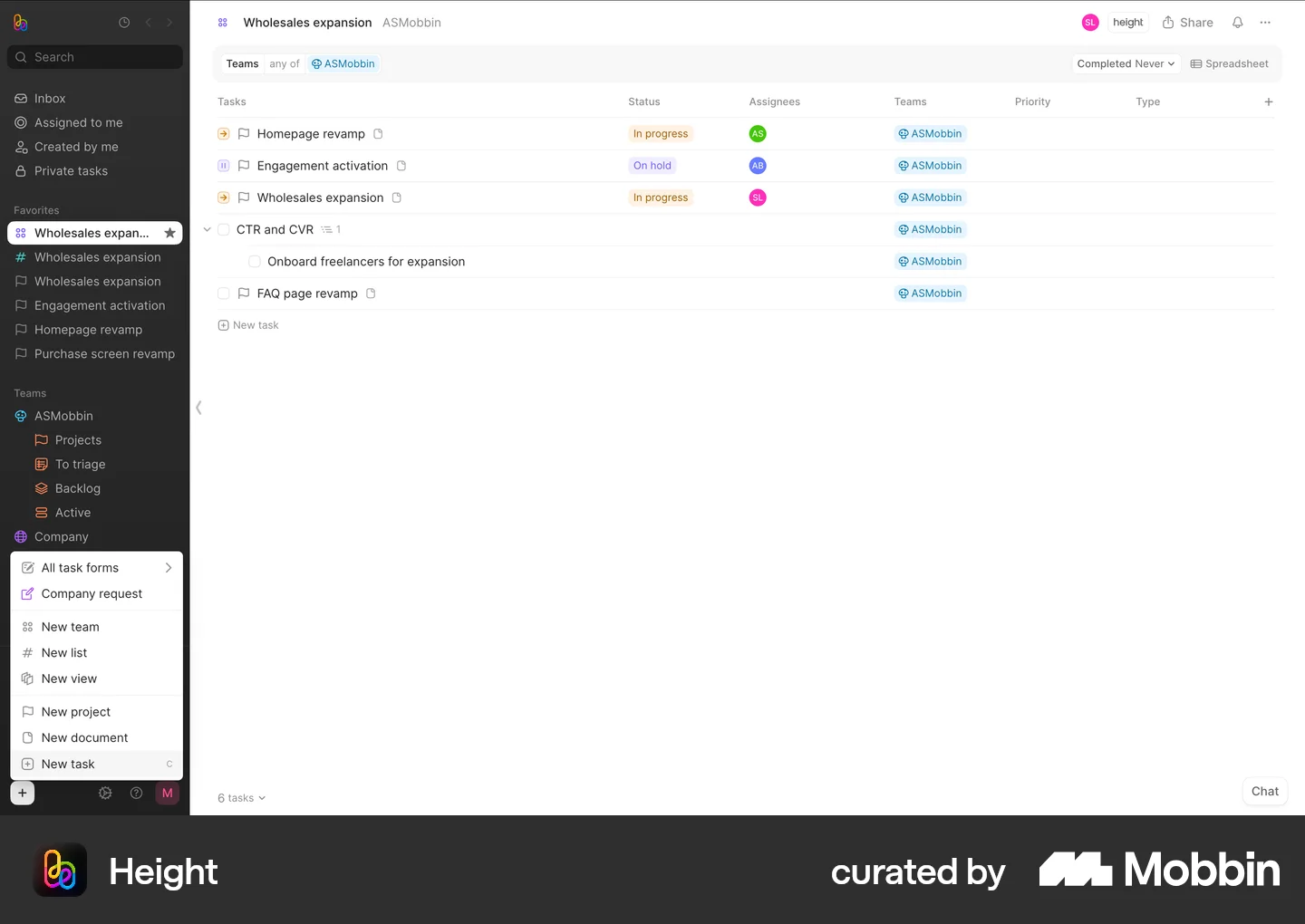Open To triage under ASMobbin
Screen dimensions: 1305x924
95,465
